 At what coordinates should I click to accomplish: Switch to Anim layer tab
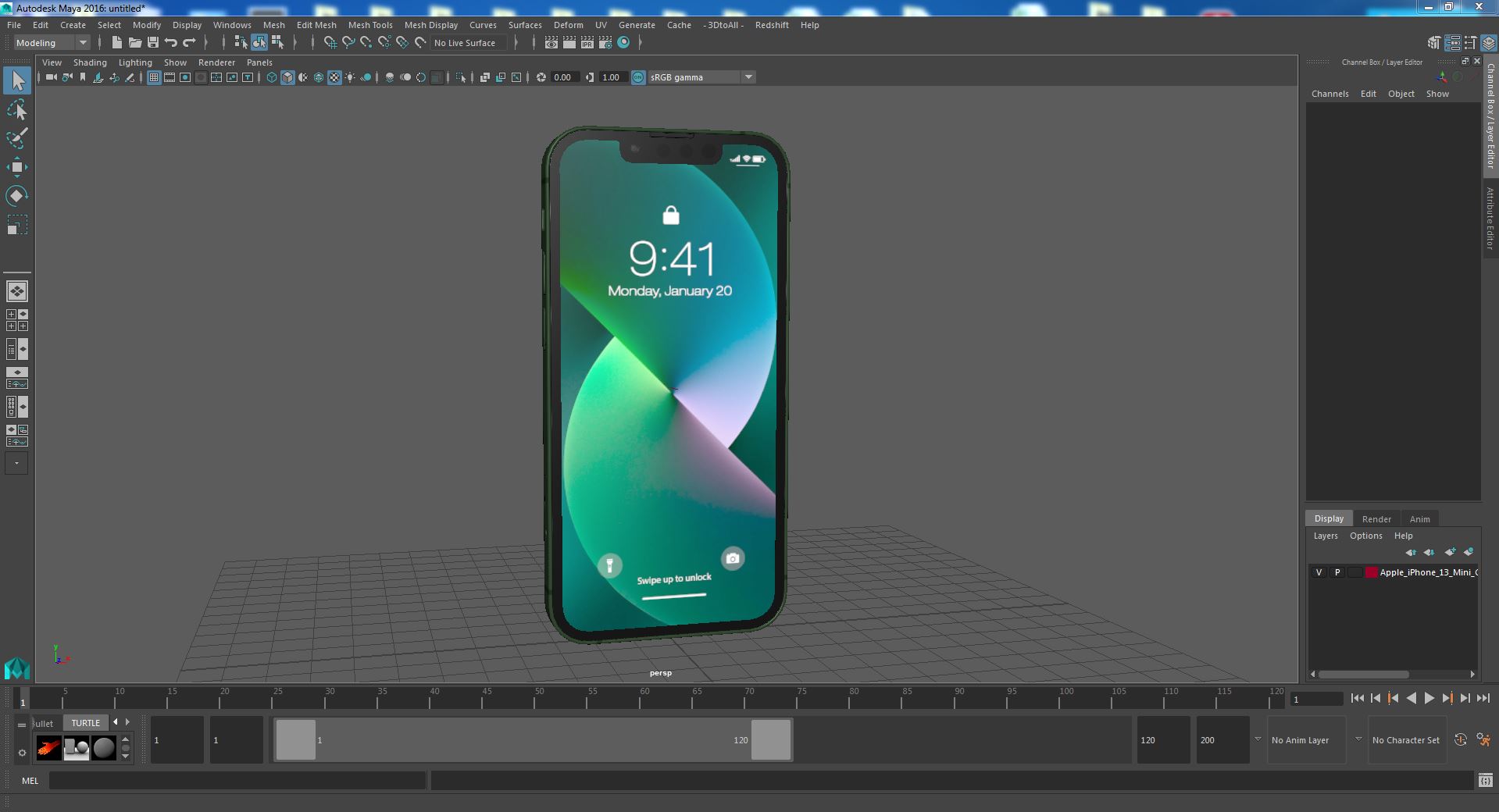point(1419,519)
